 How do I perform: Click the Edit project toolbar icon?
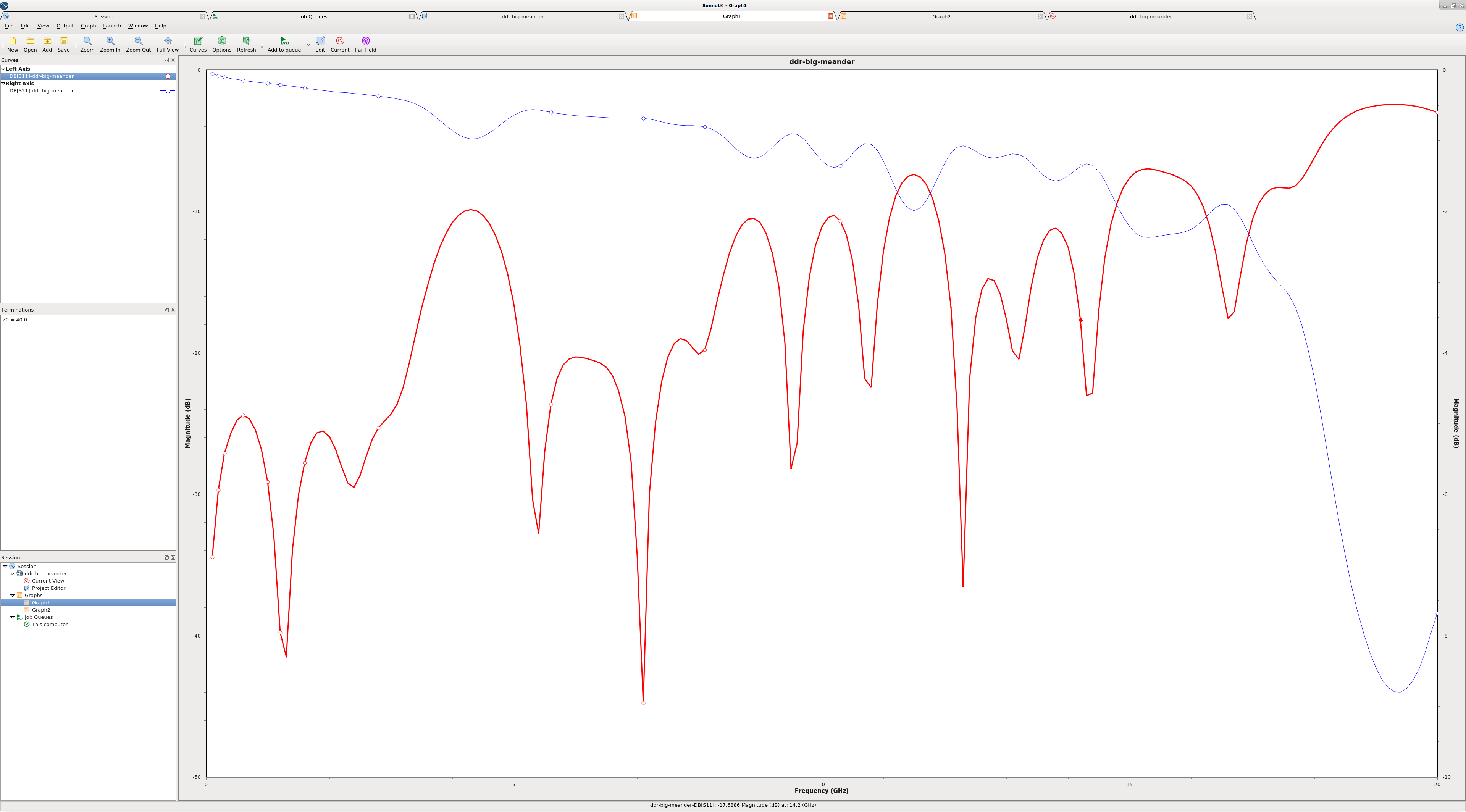(320, 41)
